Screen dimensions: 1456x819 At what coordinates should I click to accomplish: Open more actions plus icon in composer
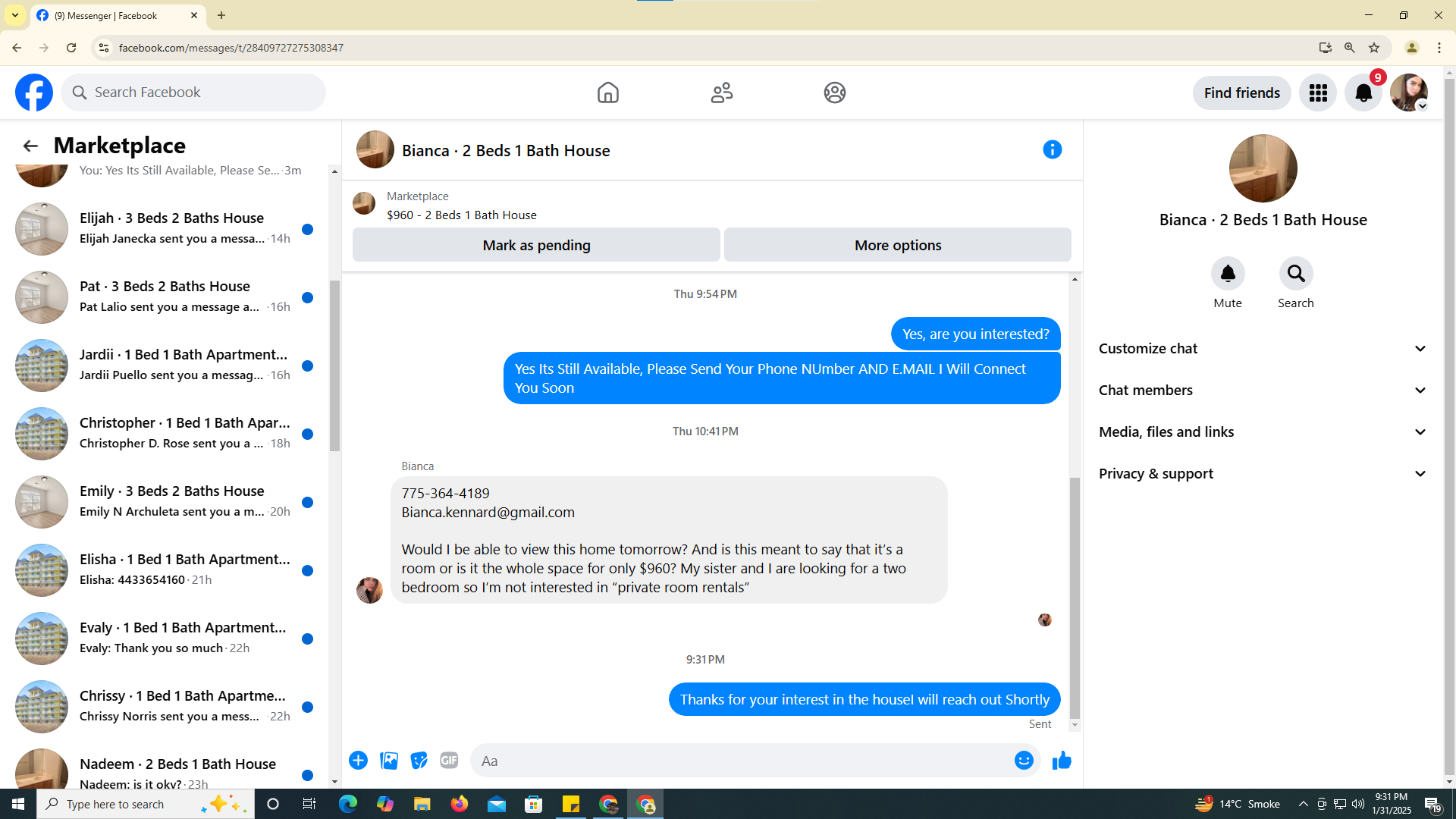[358, 761]
